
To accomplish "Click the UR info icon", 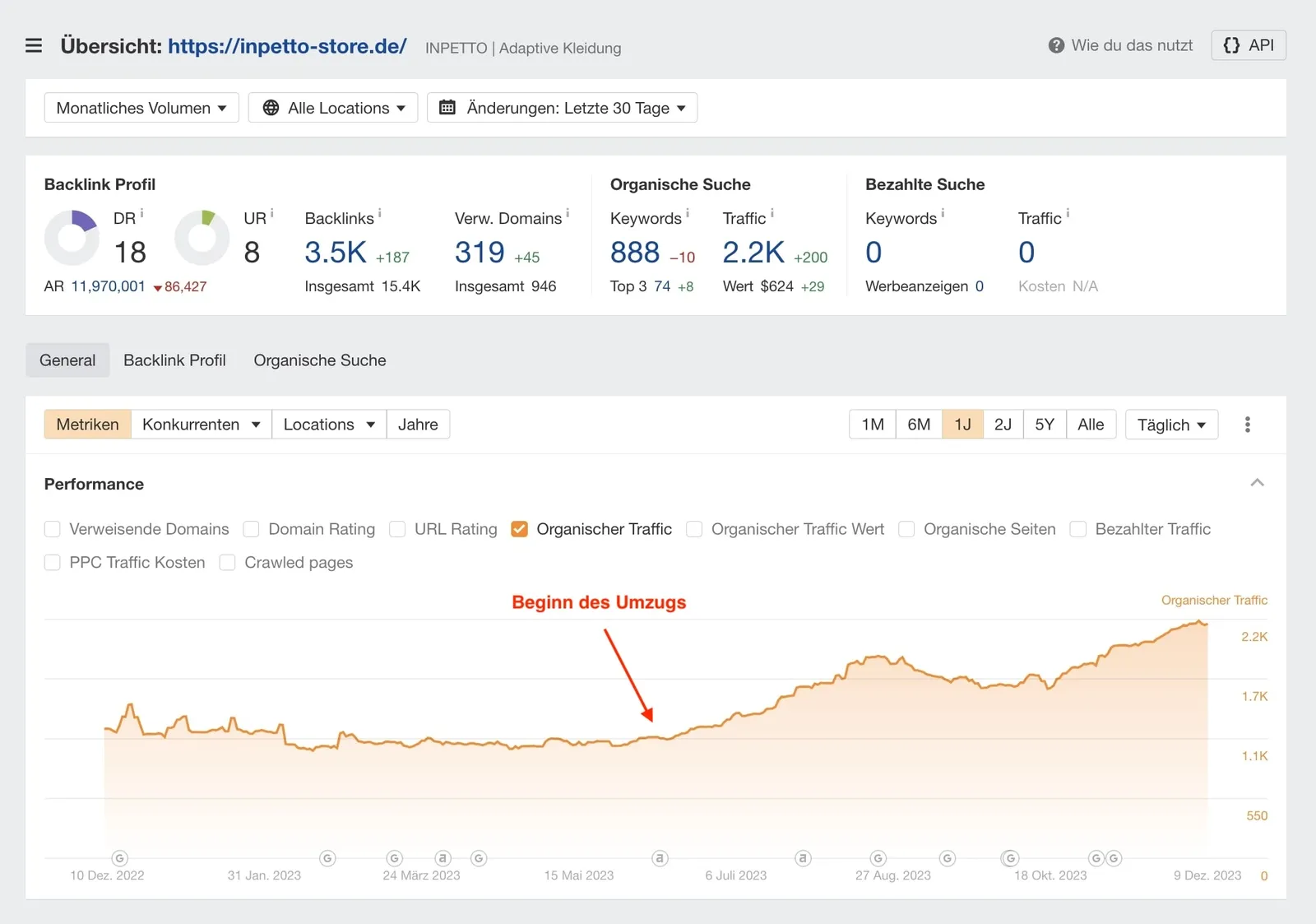I will tap(271, 213).
